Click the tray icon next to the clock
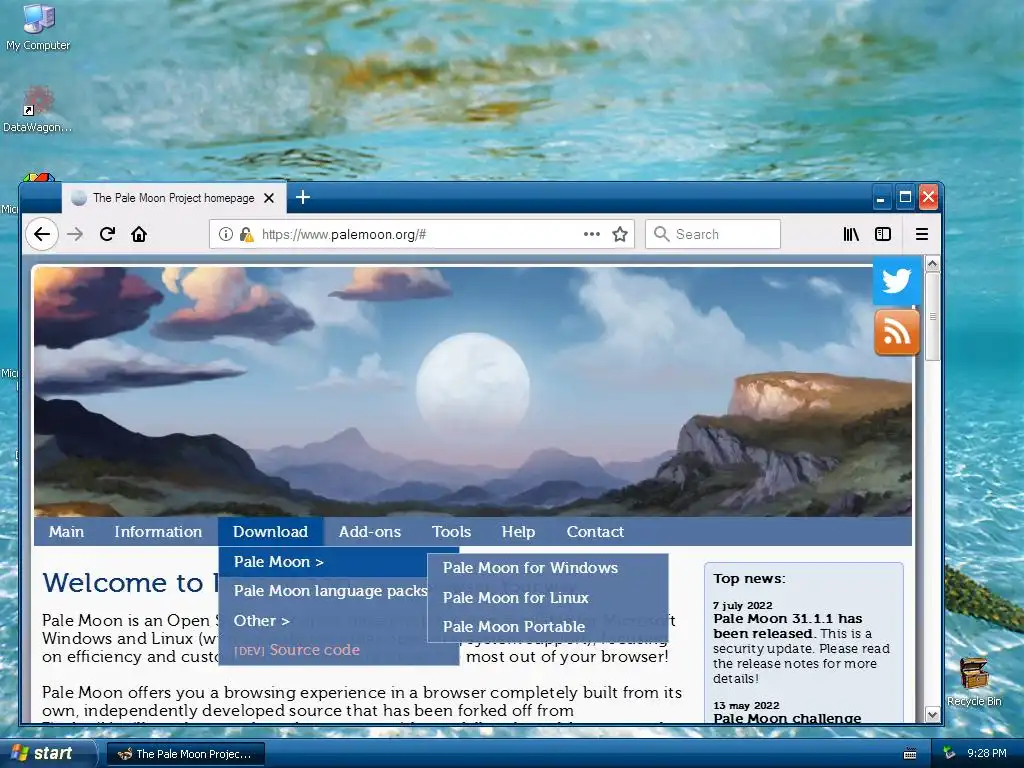Viewport: 1024px width, 768px height. coord(949,754)
